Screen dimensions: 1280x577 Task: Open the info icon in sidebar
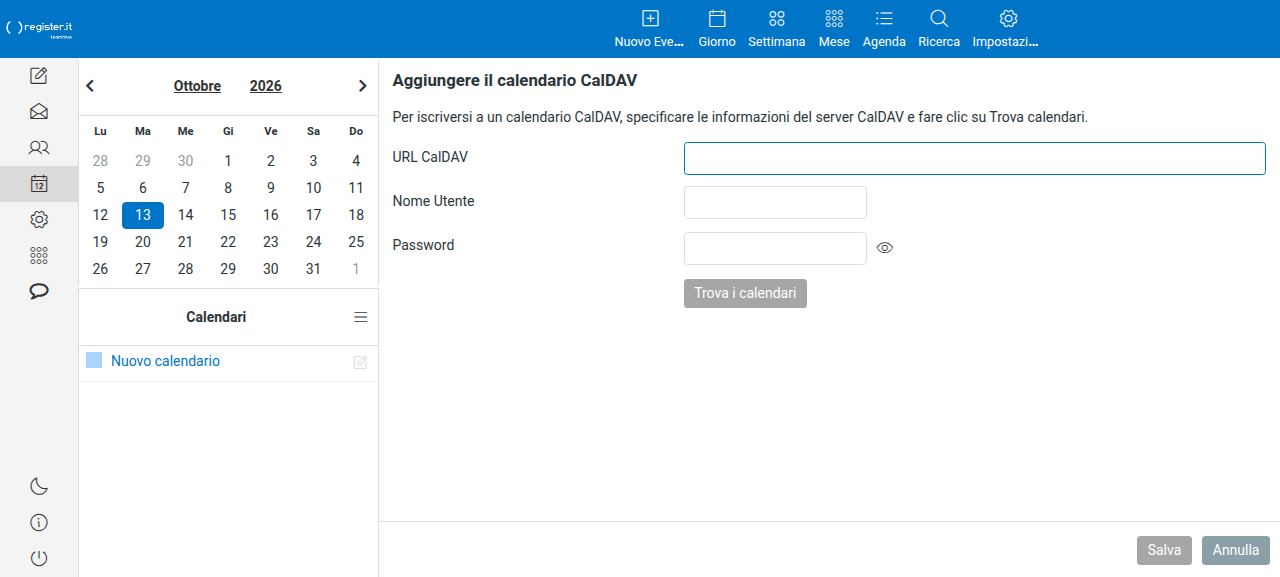pos(39,522)
